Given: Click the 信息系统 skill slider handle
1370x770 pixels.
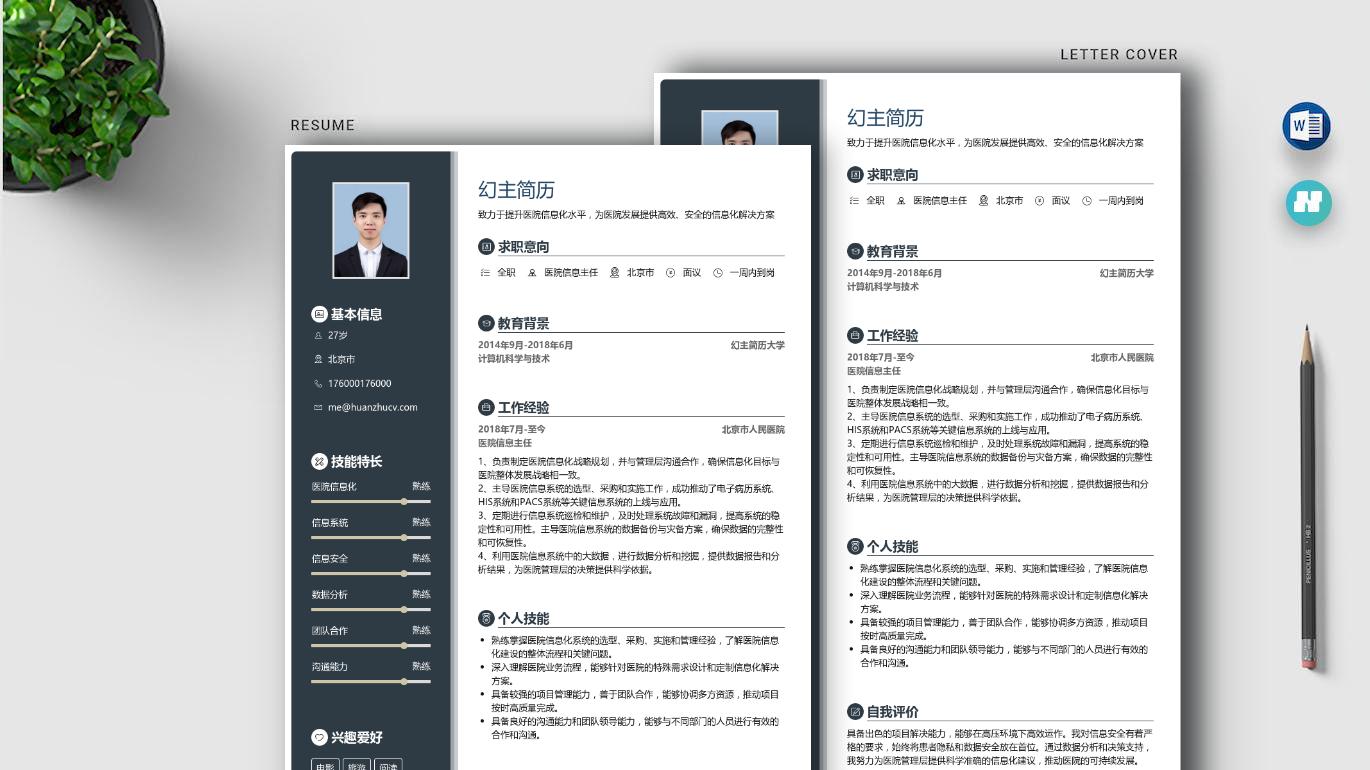Looking at the screenshot, I should pyautogui.click(x=404, y=537).
